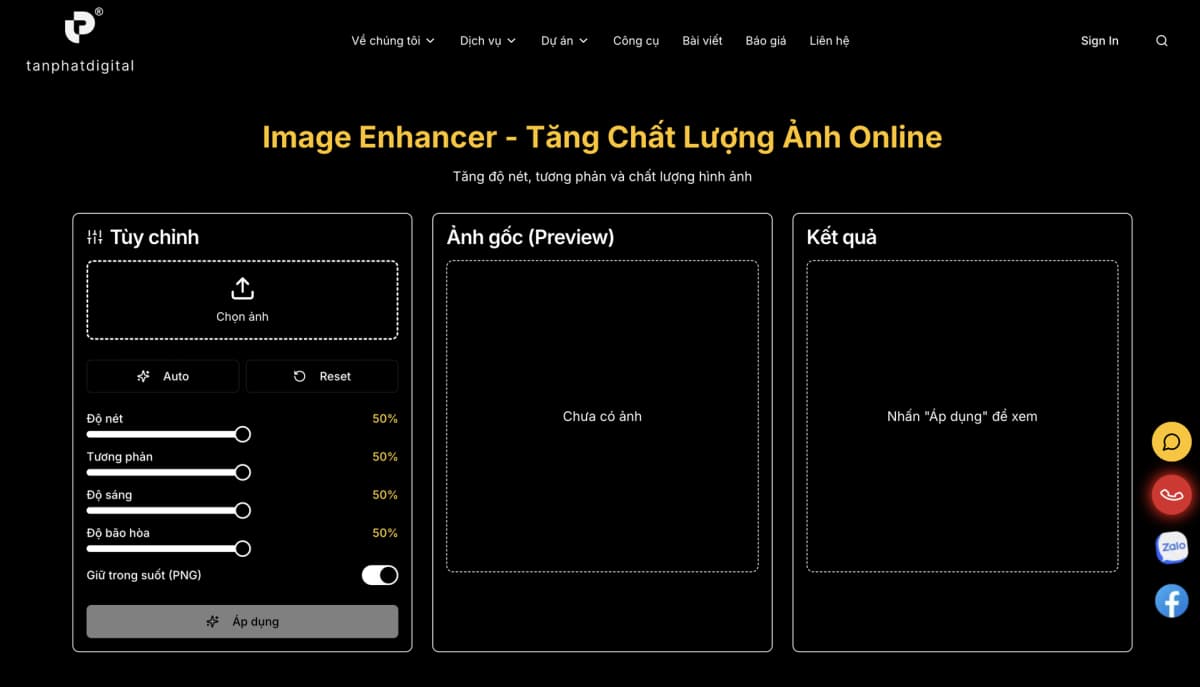Screen dimensions: 1200x687
Task: Expand the Dịch vụ menu
Action: [488, 41]
